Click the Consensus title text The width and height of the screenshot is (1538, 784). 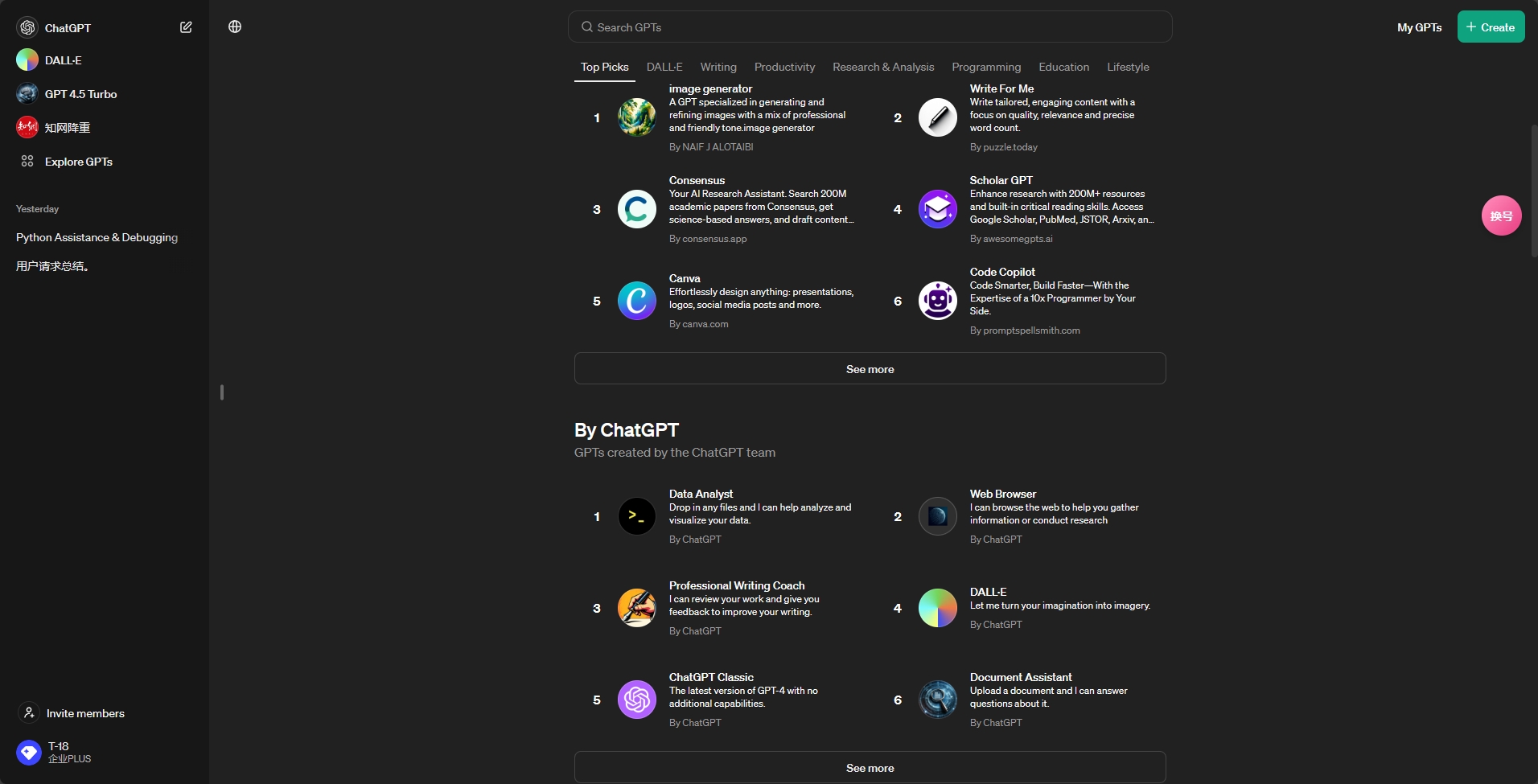(x=697, y=180)
